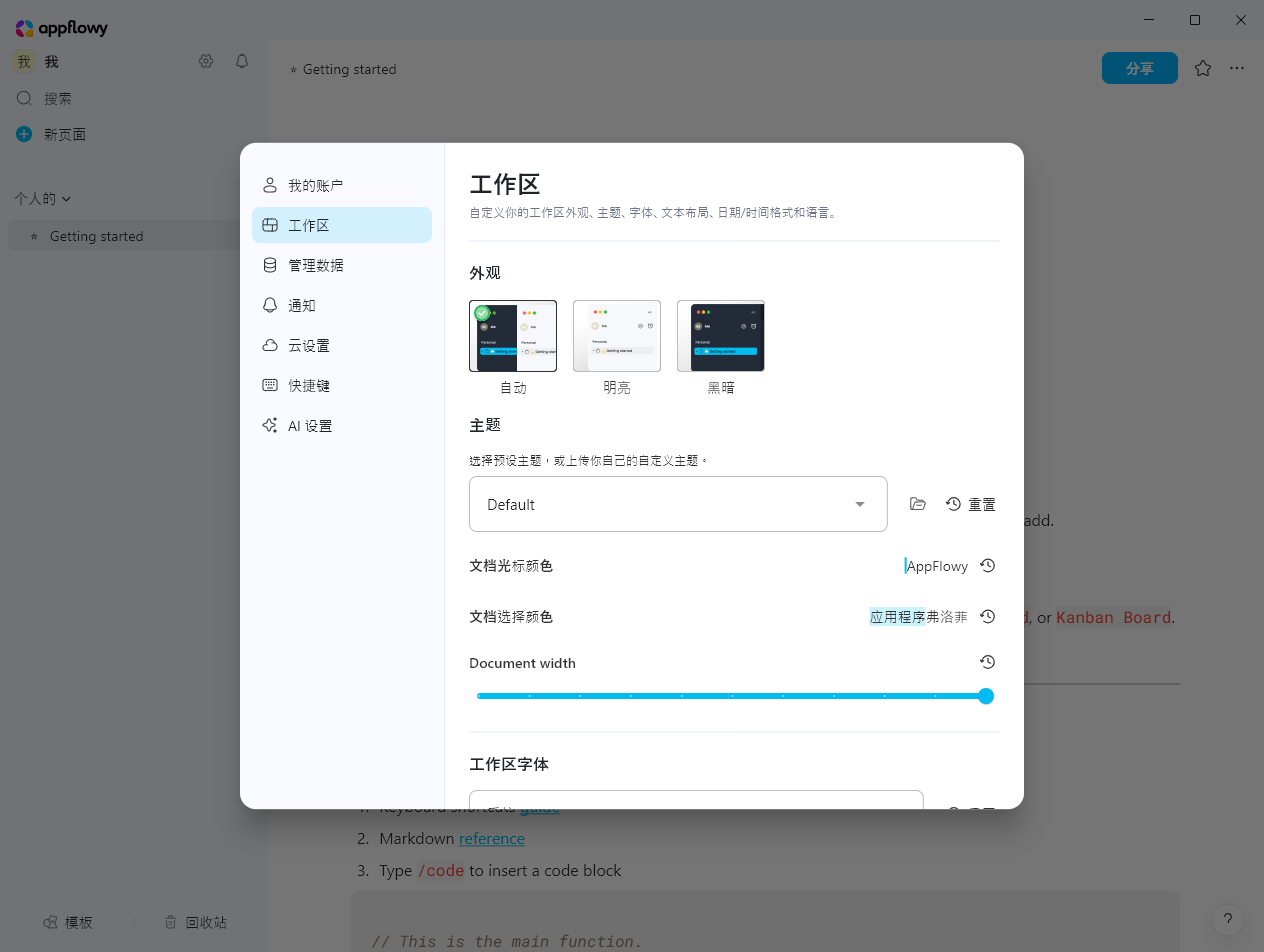Click 应用程序弗洛菲 selection color preview
The image size is (1264, 952).
(919, 617)
